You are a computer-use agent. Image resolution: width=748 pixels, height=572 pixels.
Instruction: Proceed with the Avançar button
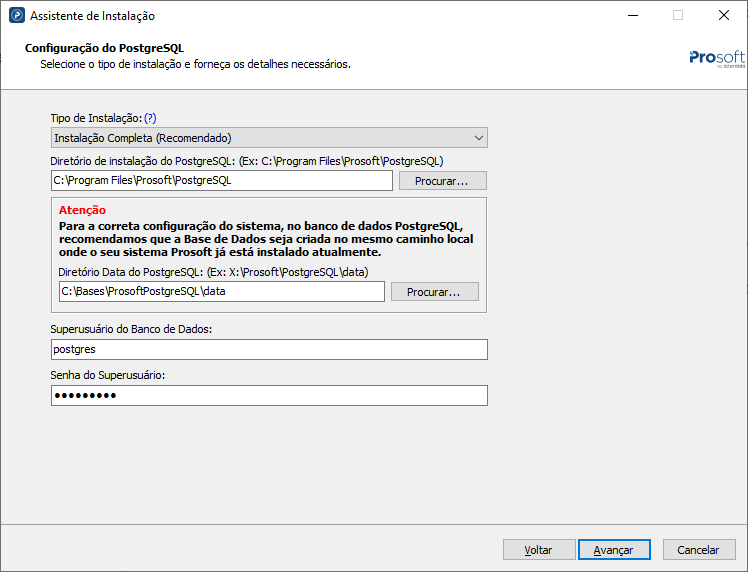pyautogui.click(x=614, y=550)
